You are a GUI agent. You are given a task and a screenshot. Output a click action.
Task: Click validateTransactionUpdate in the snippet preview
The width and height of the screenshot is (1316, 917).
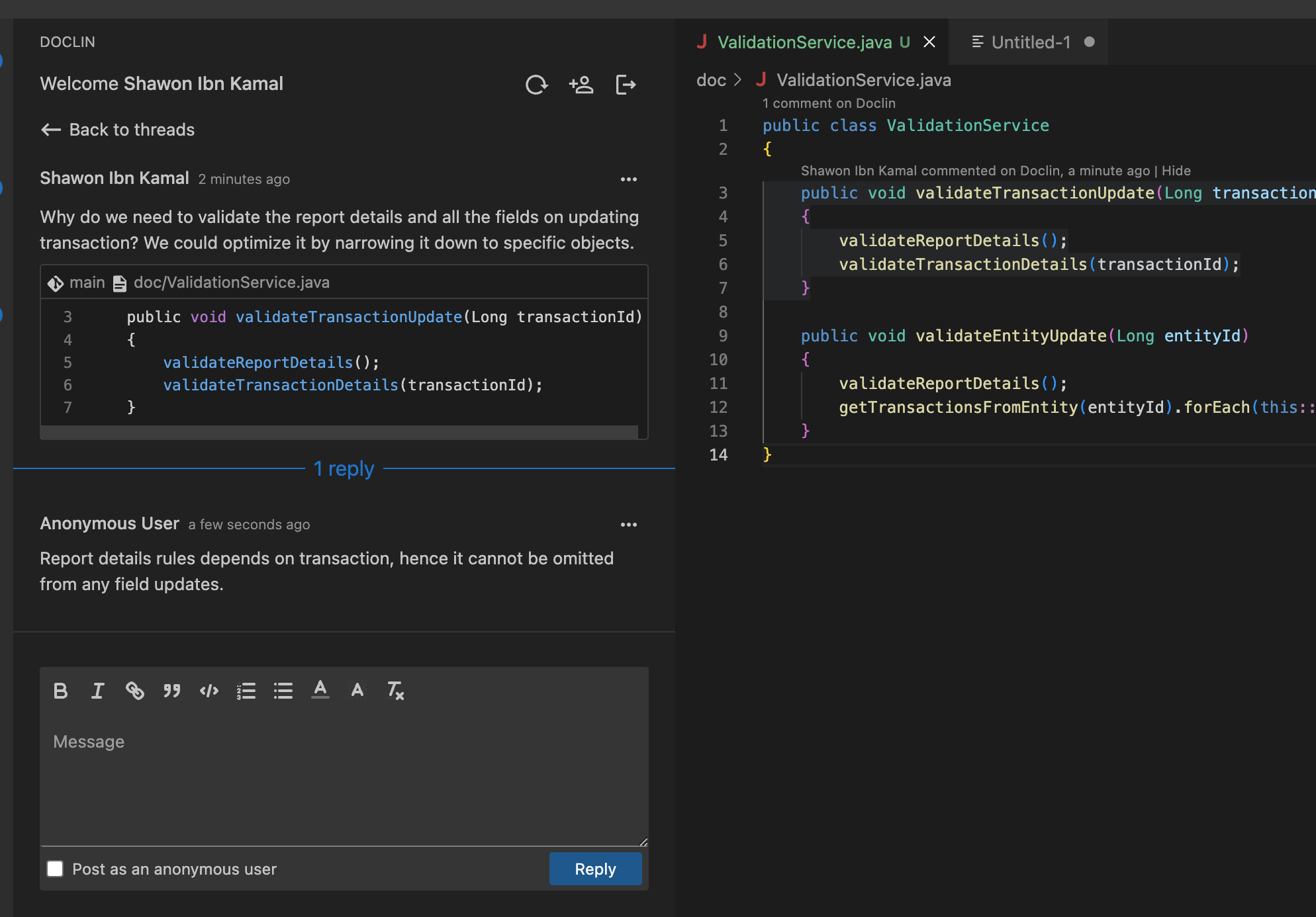(348, 317)
